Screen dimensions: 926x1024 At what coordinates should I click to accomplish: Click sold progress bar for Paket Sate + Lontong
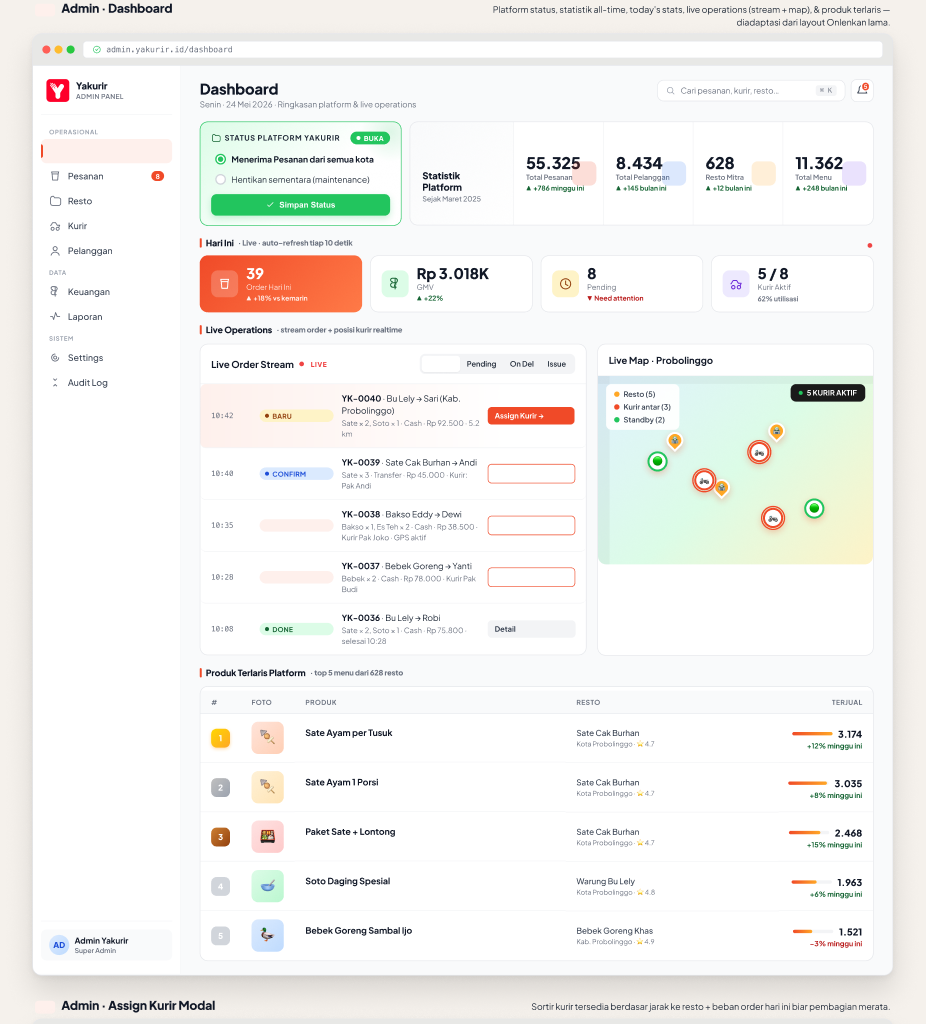coord(809,833)
